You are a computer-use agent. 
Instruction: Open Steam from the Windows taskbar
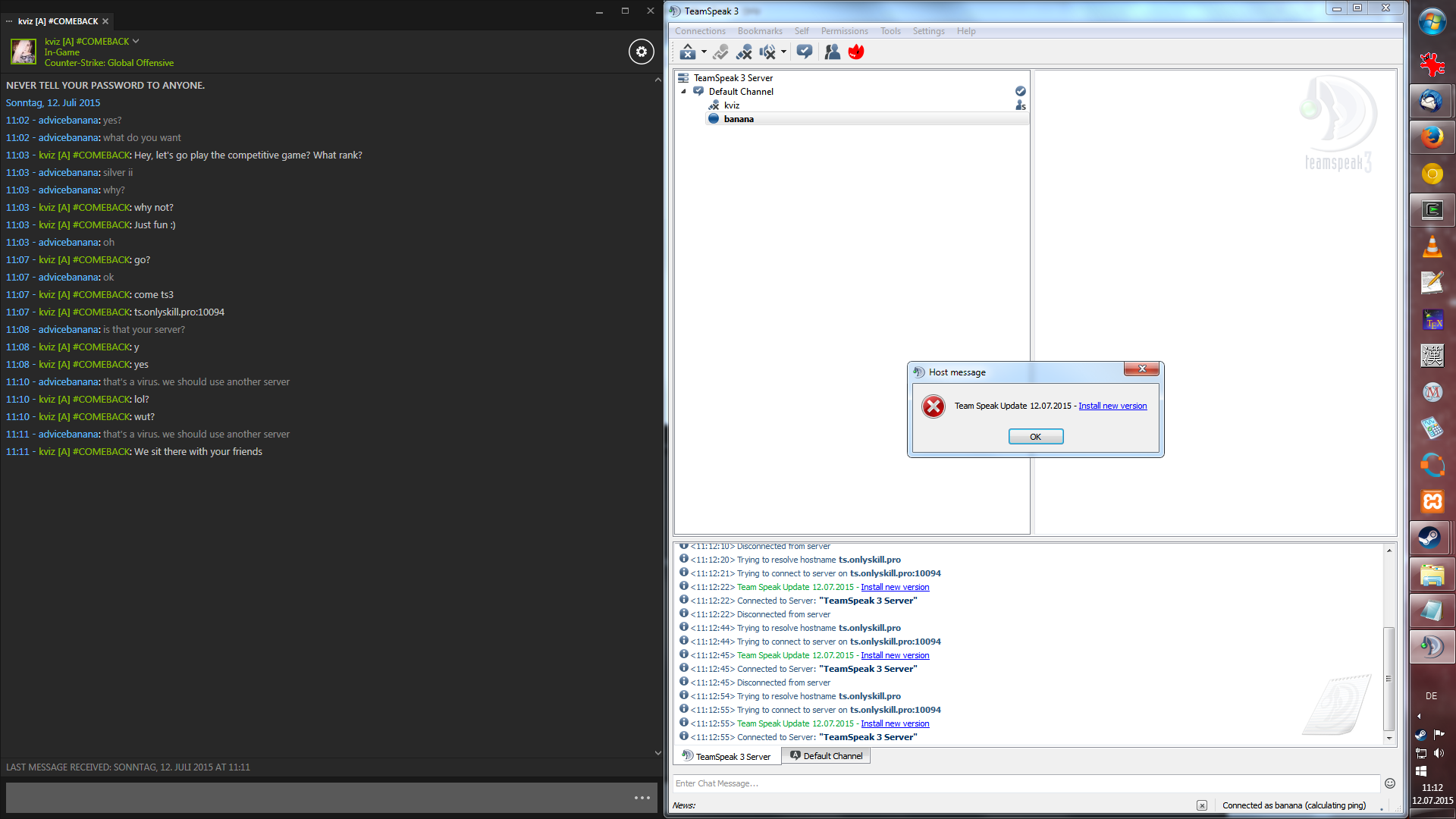[1431, 538]
